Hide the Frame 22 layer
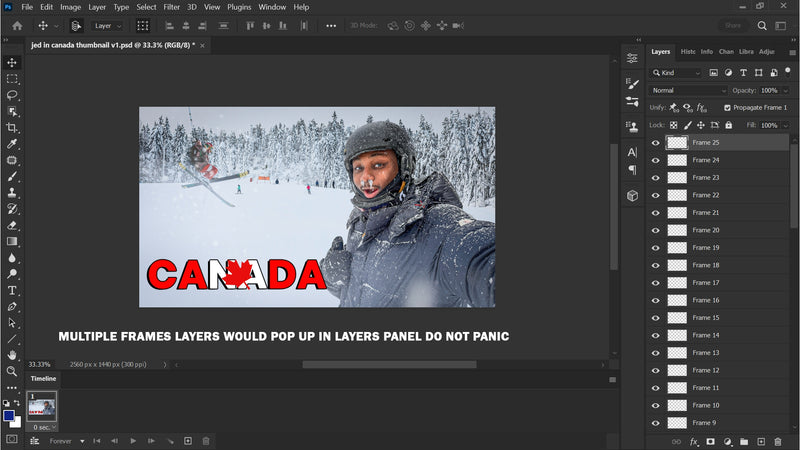The height and width of the screenshot is (450, 800). (656, 195)
